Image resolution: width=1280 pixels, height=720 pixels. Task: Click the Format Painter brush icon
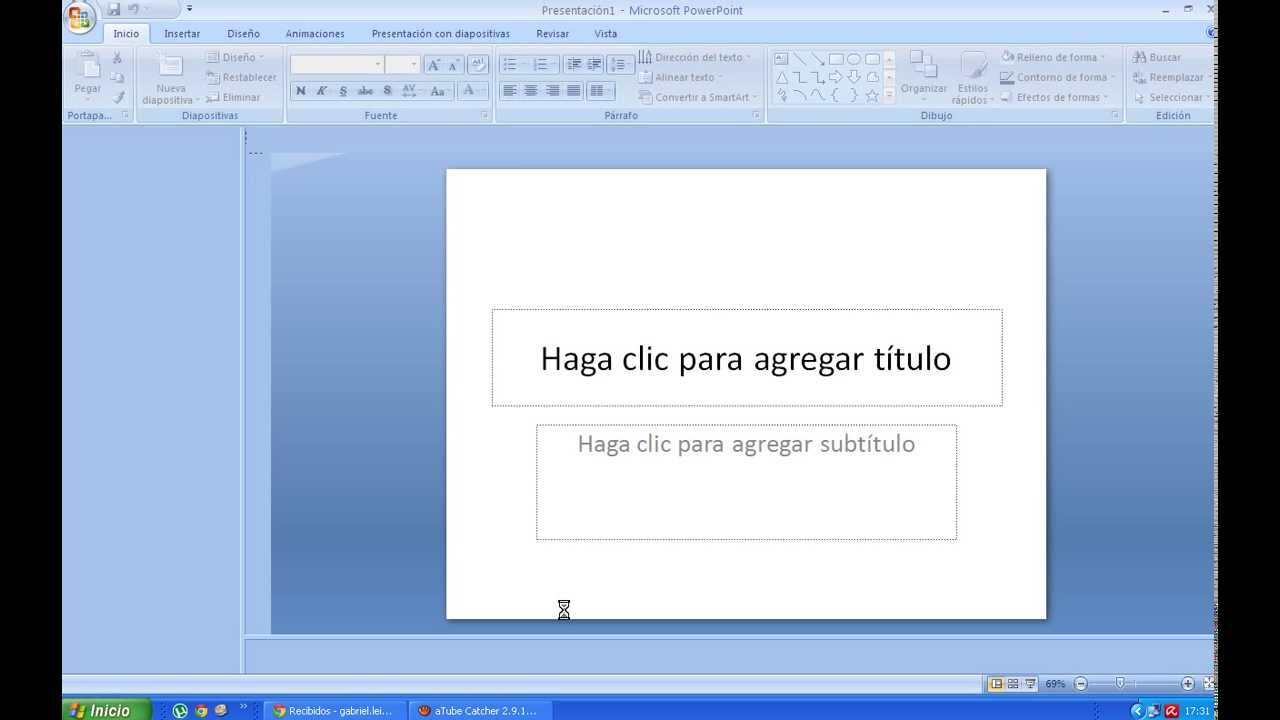click(x=118, y=97)
